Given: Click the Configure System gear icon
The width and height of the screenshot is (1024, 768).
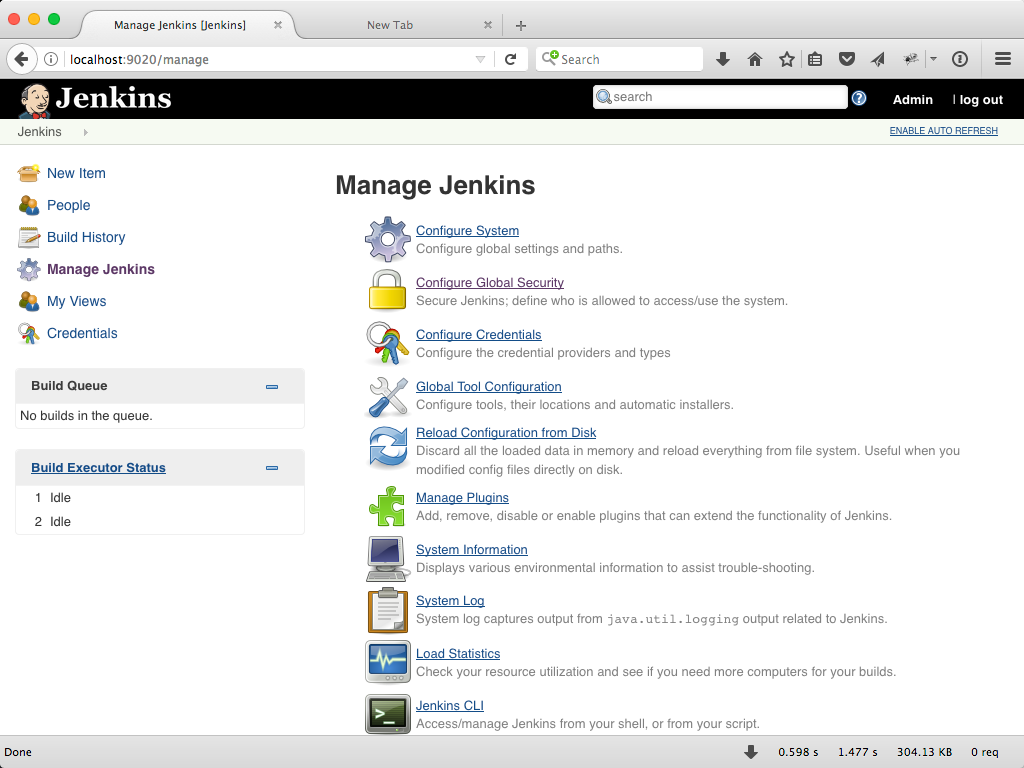Looking at the screenshot, I should pos(388,239).
